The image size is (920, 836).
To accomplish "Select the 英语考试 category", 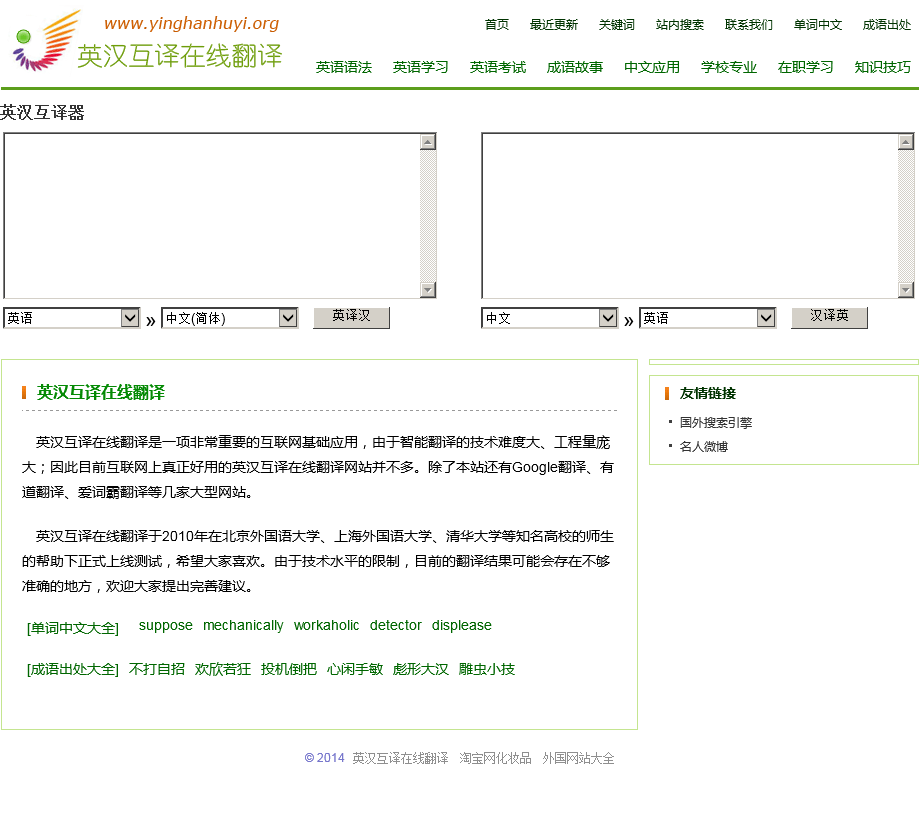I will pos(498,67).
